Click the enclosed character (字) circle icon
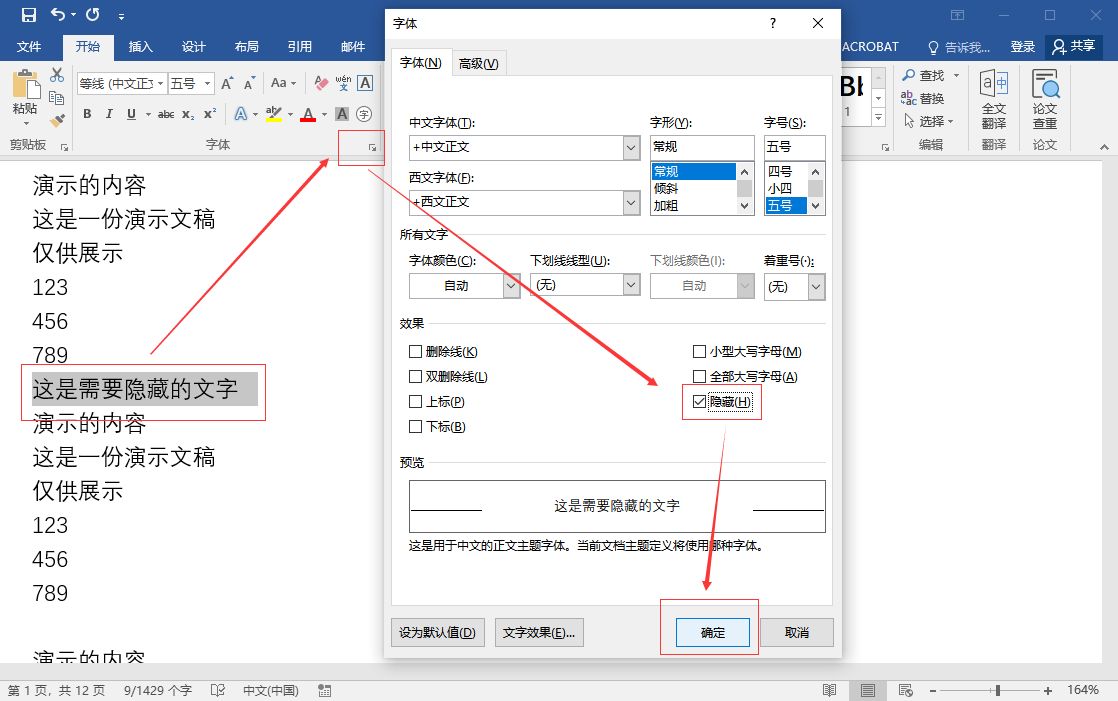The height and width of the screenshot is (701, 1118). point(364,114)
